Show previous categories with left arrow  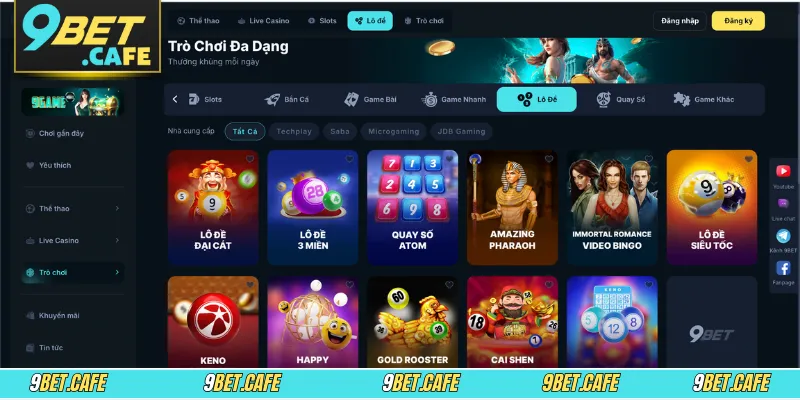click(175, 99)
